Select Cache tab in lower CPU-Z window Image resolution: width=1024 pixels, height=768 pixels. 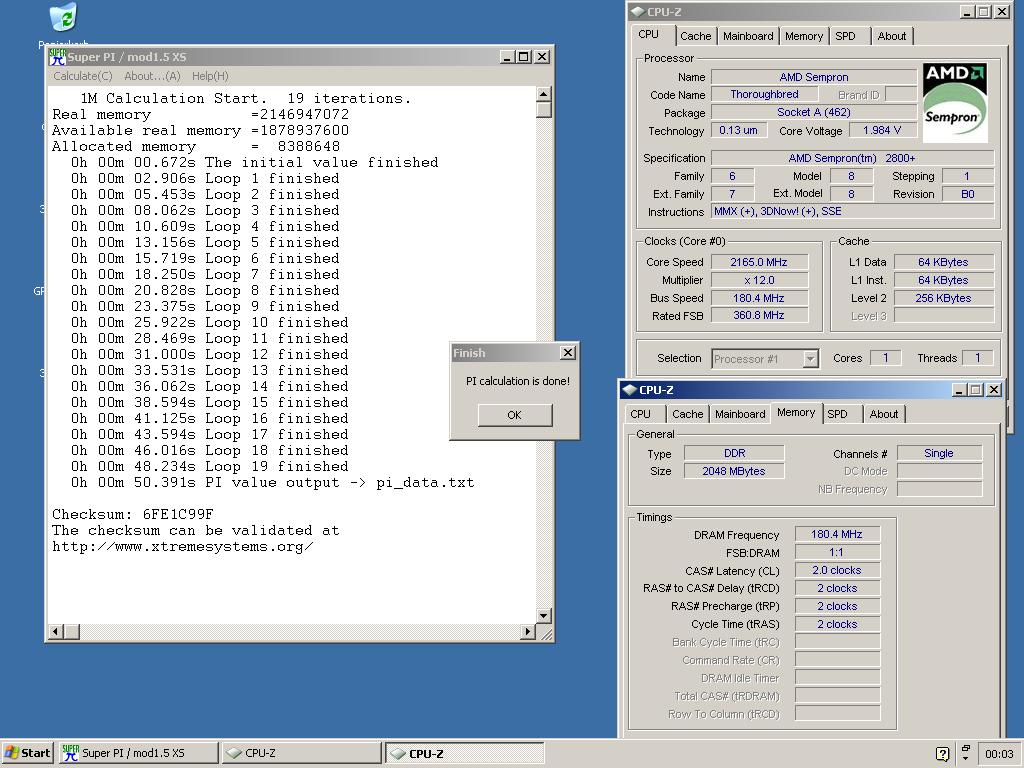tap(688, 414)
